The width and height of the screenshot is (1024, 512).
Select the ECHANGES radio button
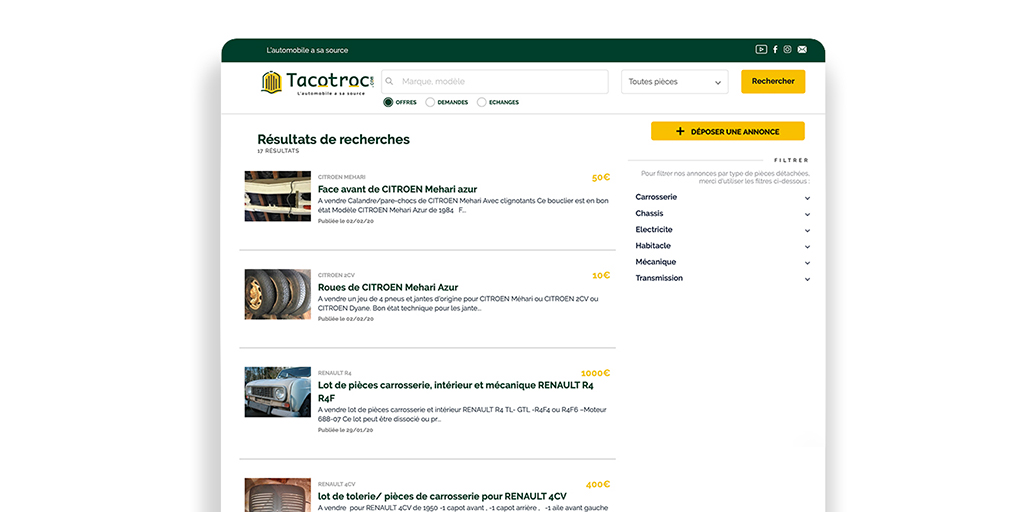pyautogui.click(x=482, y=102)
